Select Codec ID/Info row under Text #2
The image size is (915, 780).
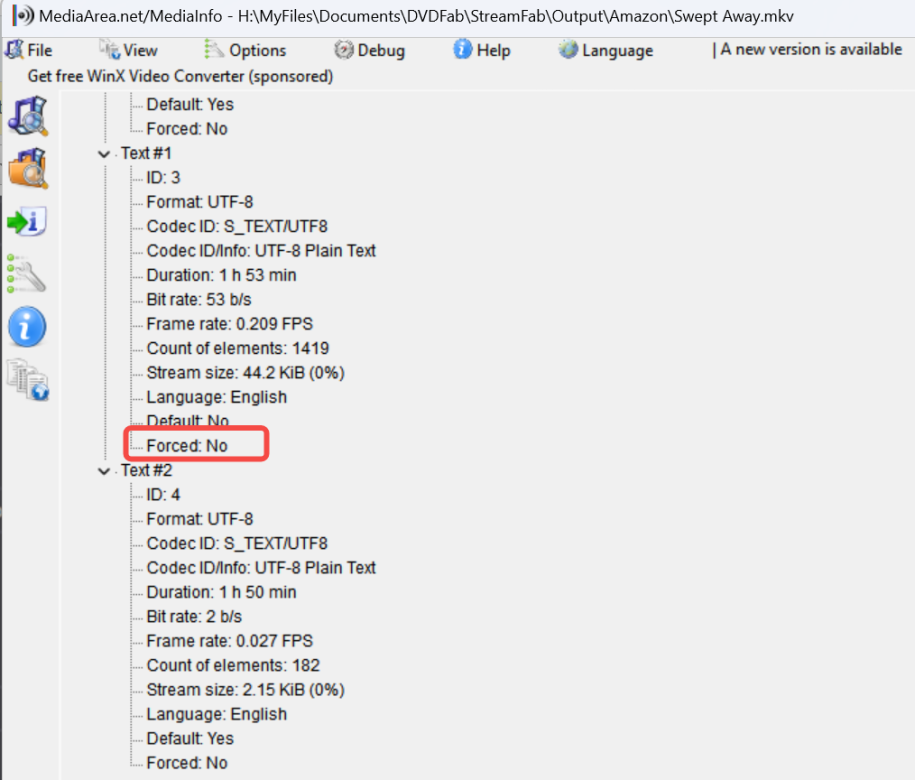[261, 568]
